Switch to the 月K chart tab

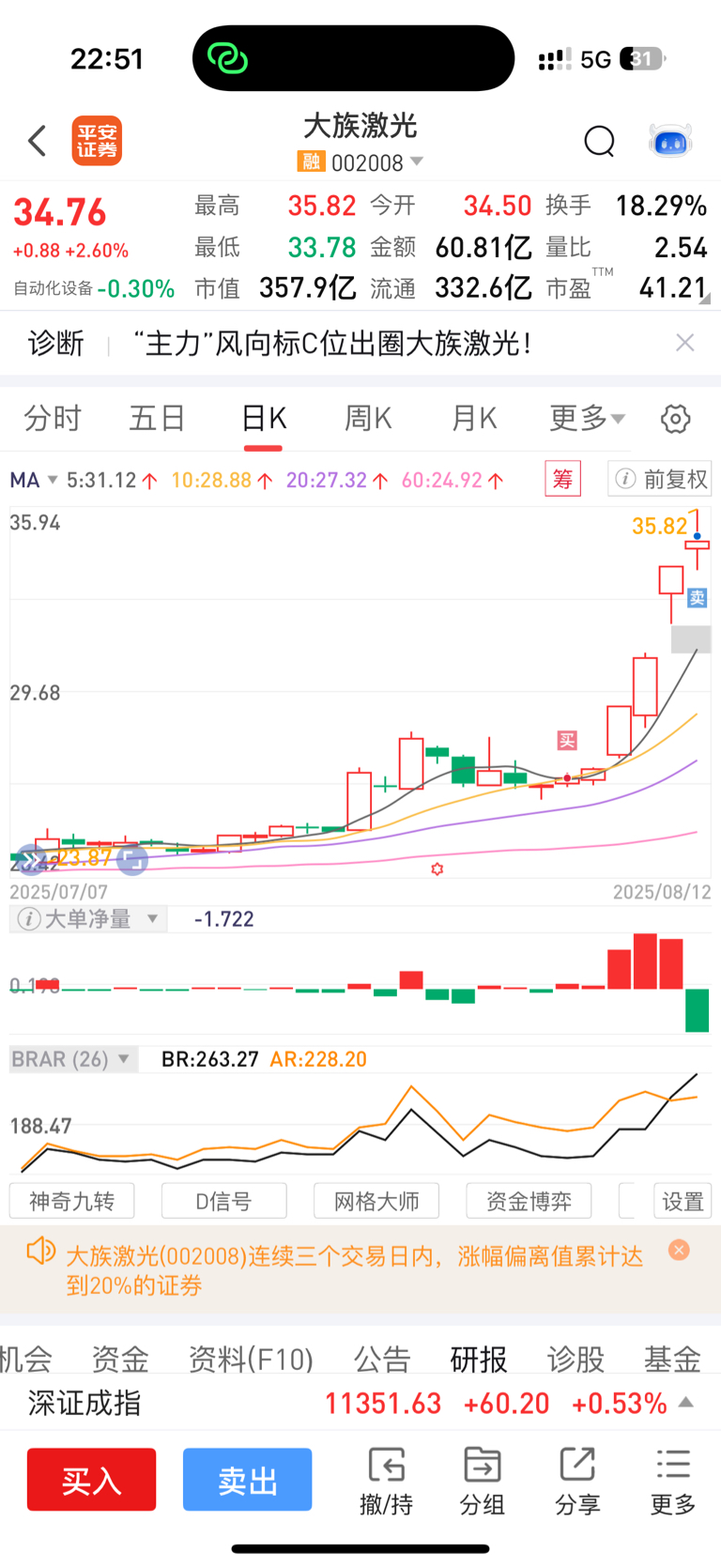[x=474, y=418]
